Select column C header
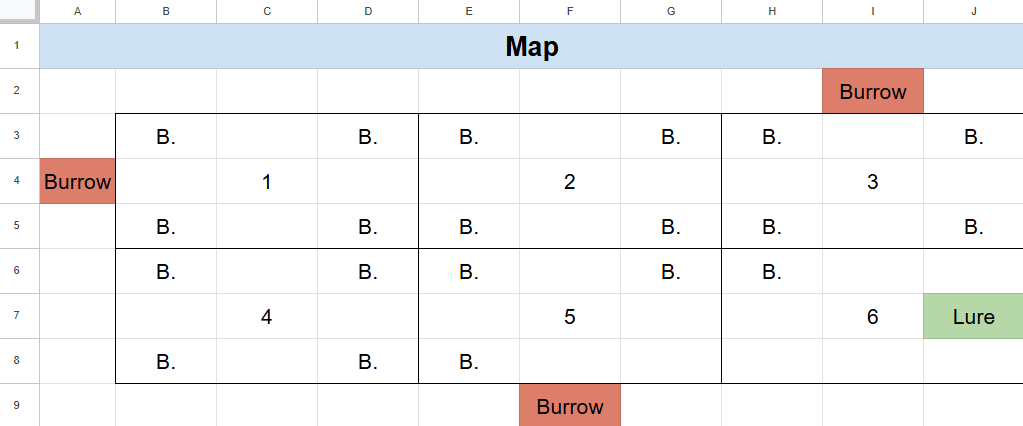The width and height of the screenshot is (1023, 426). (267, 12)
